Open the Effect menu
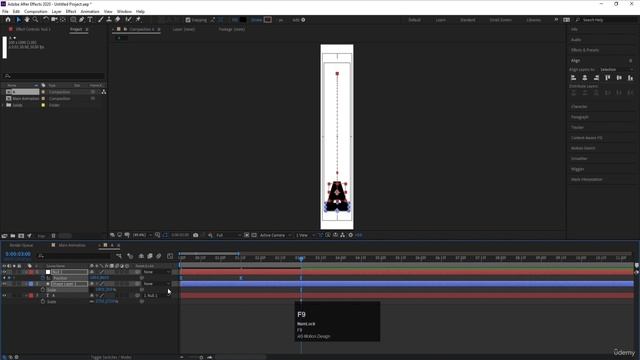Image resolution: width=640 pixels, height=360 pixels. 71,11
